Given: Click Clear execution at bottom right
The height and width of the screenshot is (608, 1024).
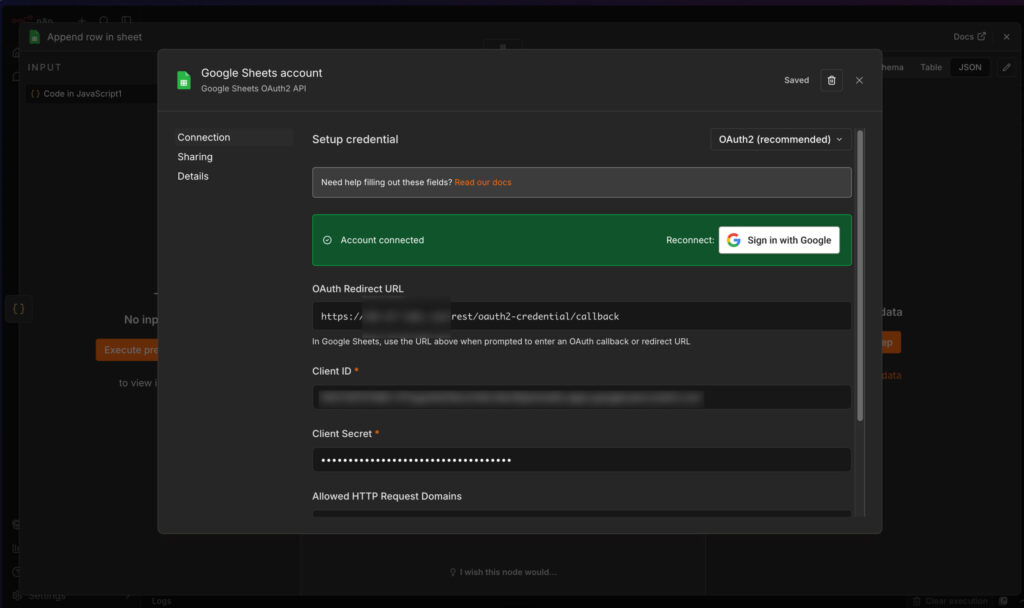Looking at the screenshot, I should point(950,601).
